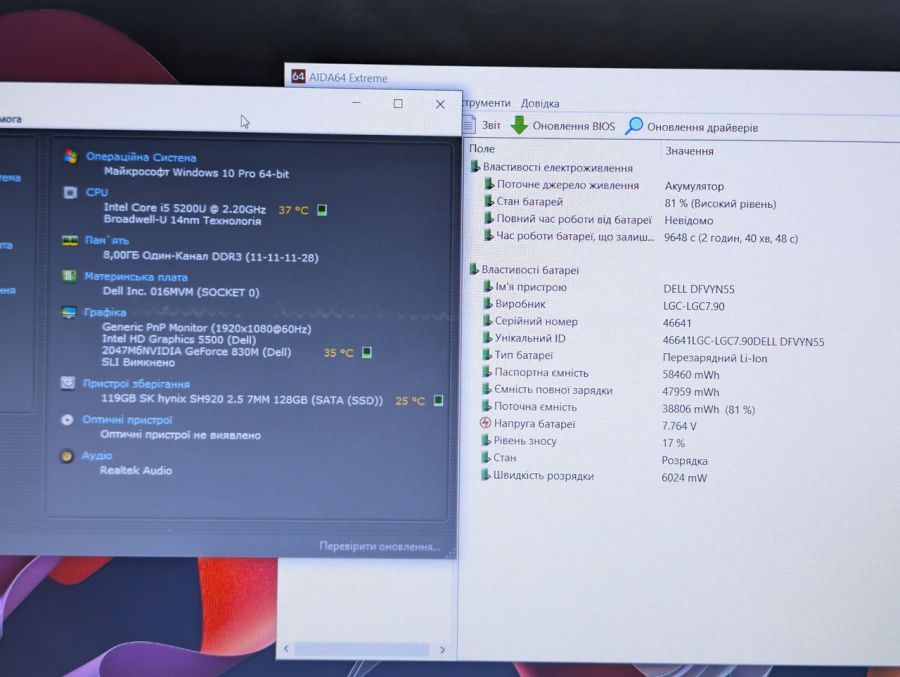The width and height of the screenshot is (900, 677).
Task: Select the value LGC-LGC7.90 in Виробник row
Action: tap(693, 306)
